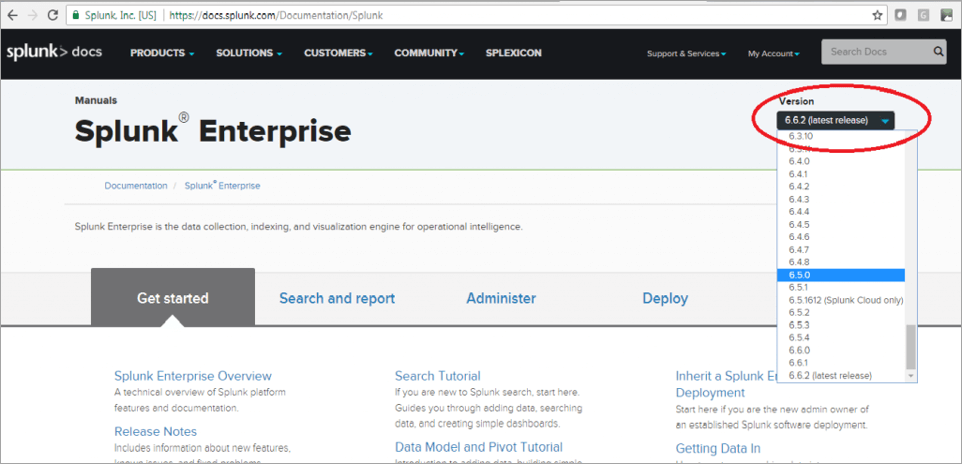
Task: Open Inherit a Splunk Deployment link
Action: (726, 384)
